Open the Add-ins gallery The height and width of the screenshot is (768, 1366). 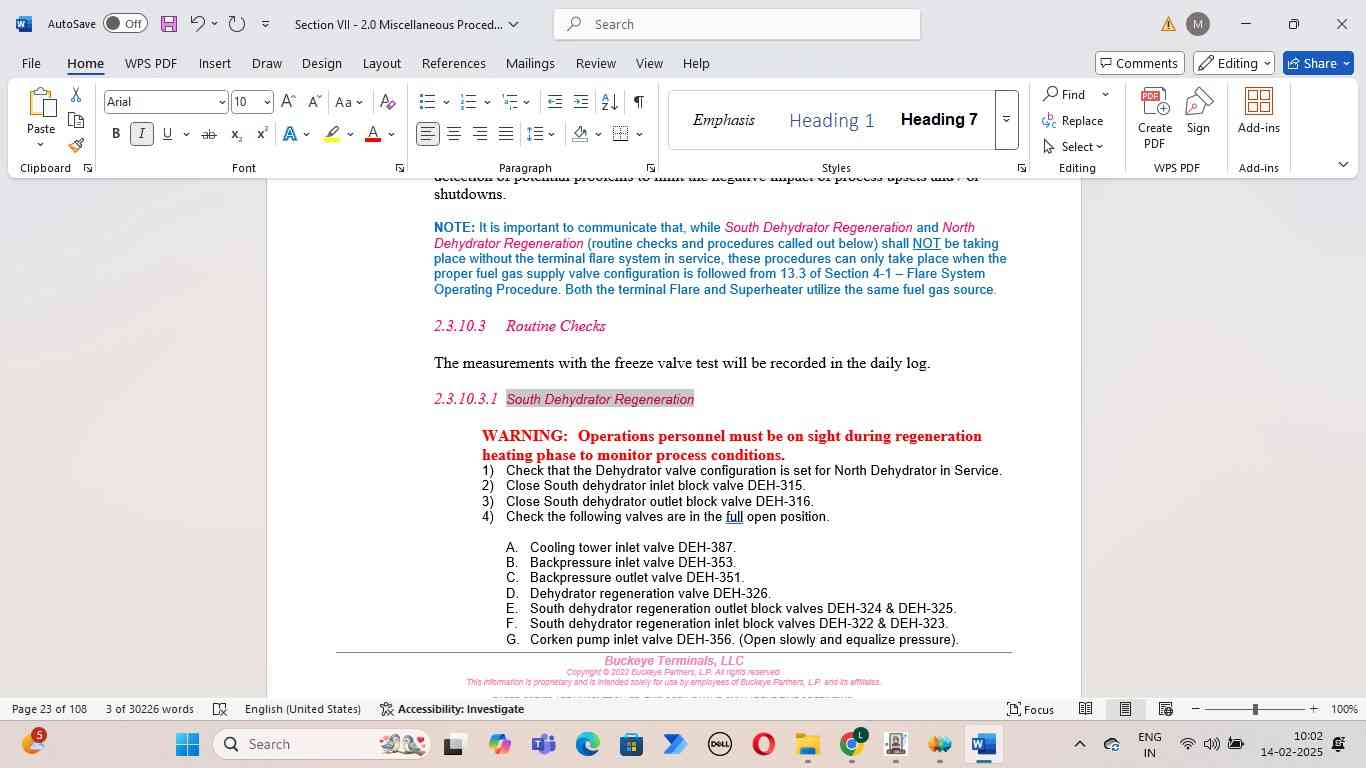coord(1258,110)
